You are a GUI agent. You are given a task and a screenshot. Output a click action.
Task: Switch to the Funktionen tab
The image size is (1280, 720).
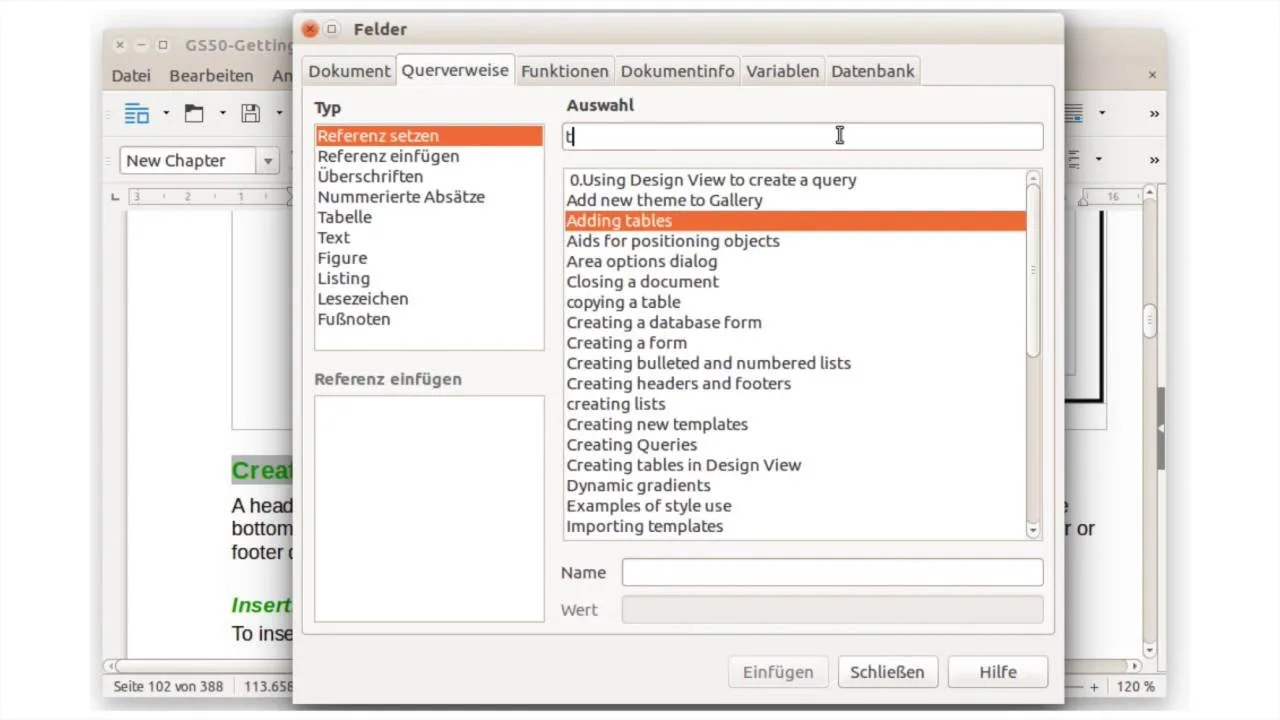tap(564, 71)
